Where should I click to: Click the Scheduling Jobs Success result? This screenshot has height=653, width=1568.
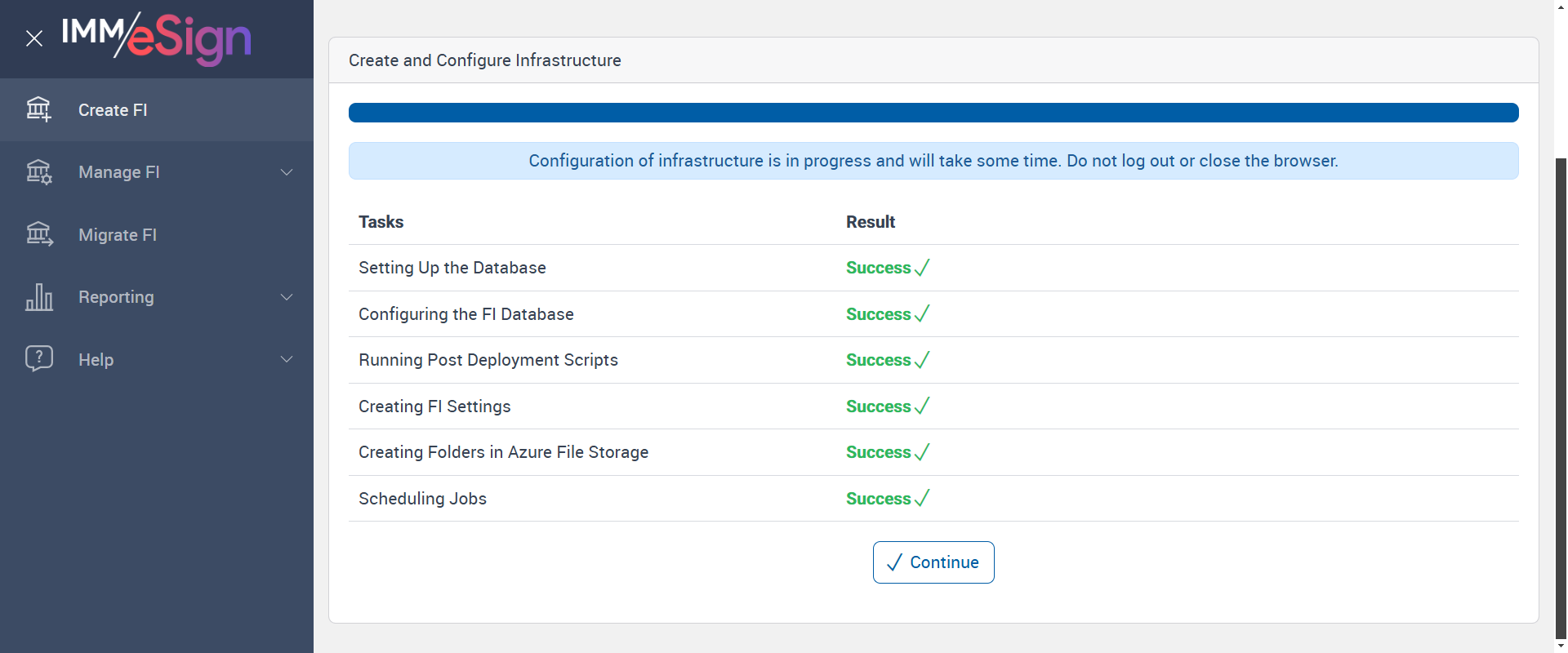pyautogui.click(x=879, y=499)
